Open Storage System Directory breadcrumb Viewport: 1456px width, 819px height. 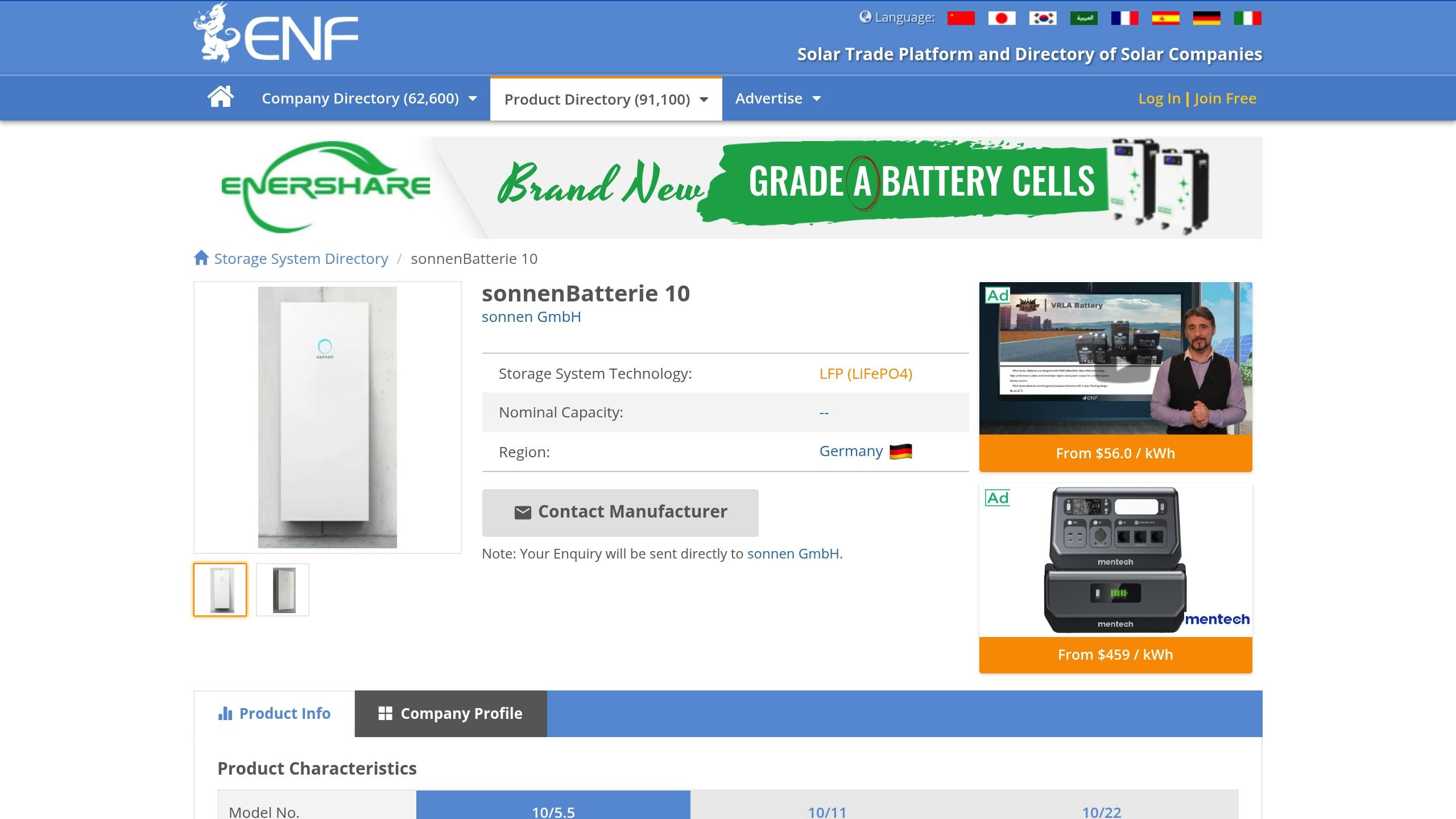[x=301, y=259]
